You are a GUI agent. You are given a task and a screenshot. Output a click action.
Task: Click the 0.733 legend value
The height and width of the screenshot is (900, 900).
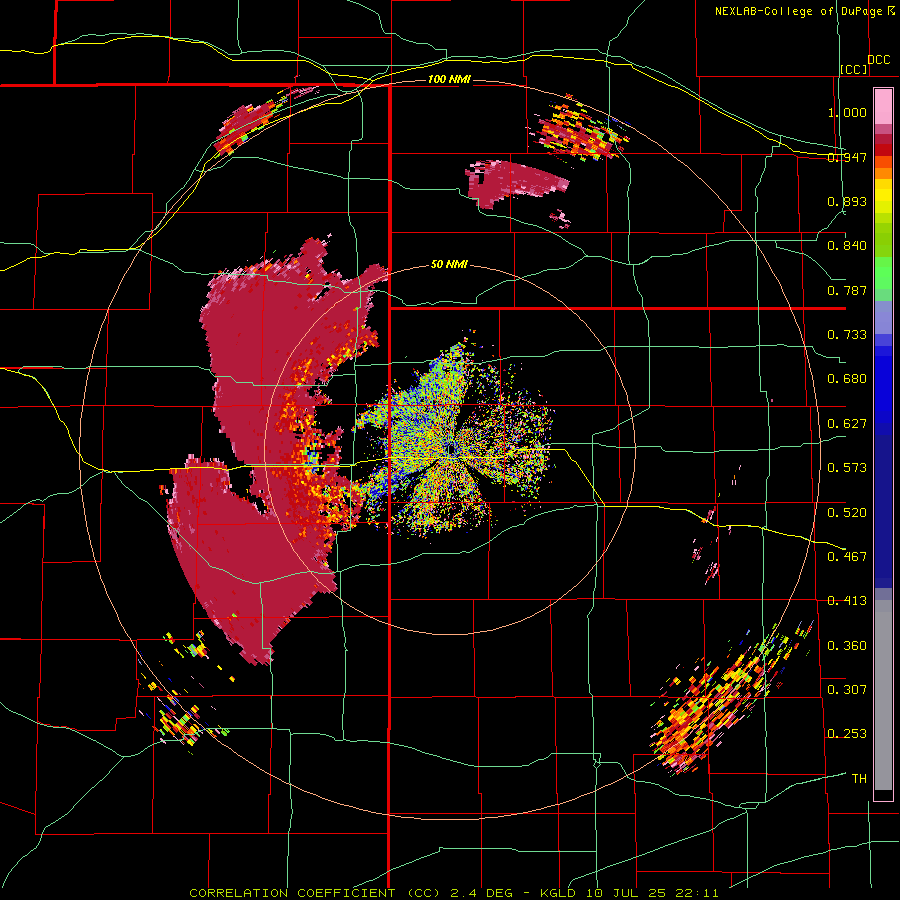tap(847, 335)
